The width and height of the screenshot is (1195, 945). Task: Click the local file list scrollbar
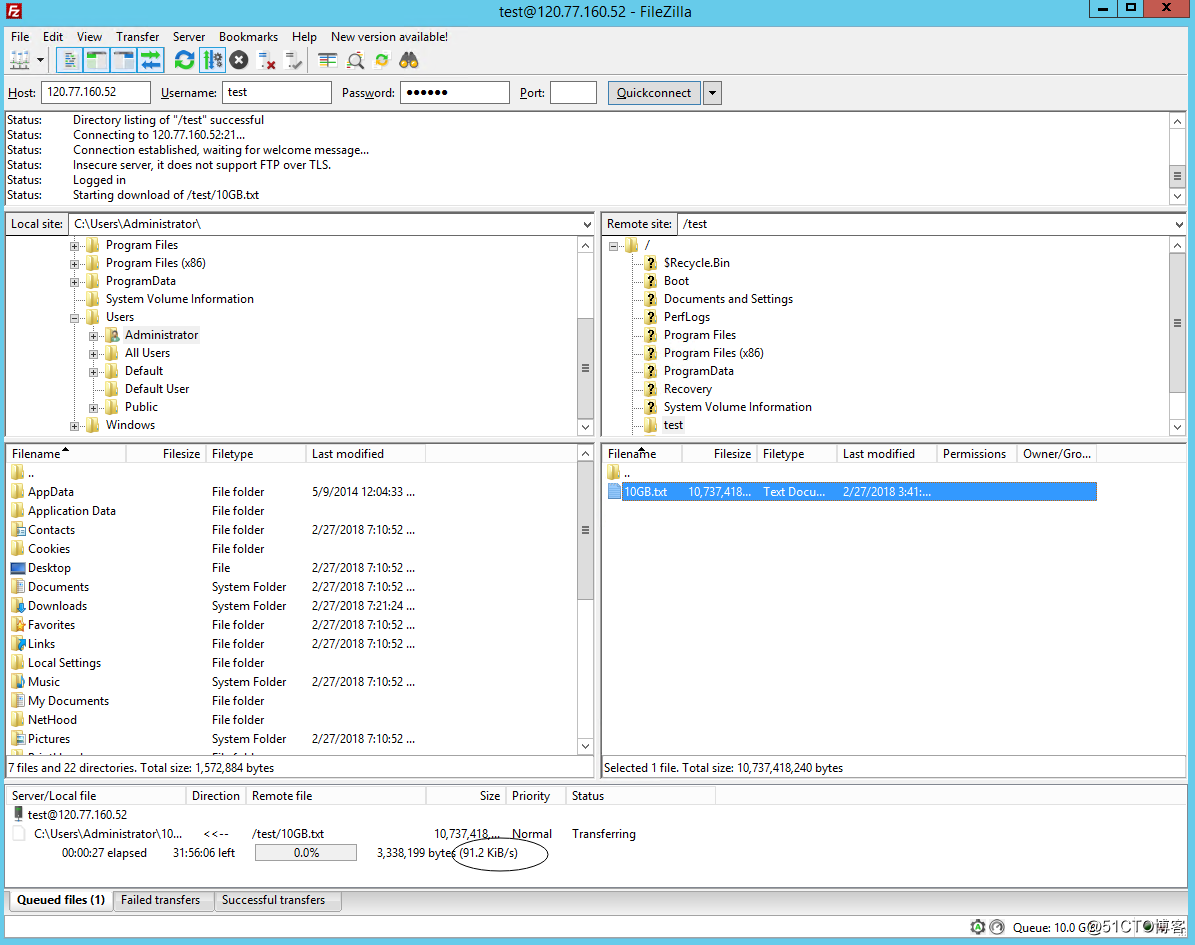pyautogui.click(x=585, y=530)
